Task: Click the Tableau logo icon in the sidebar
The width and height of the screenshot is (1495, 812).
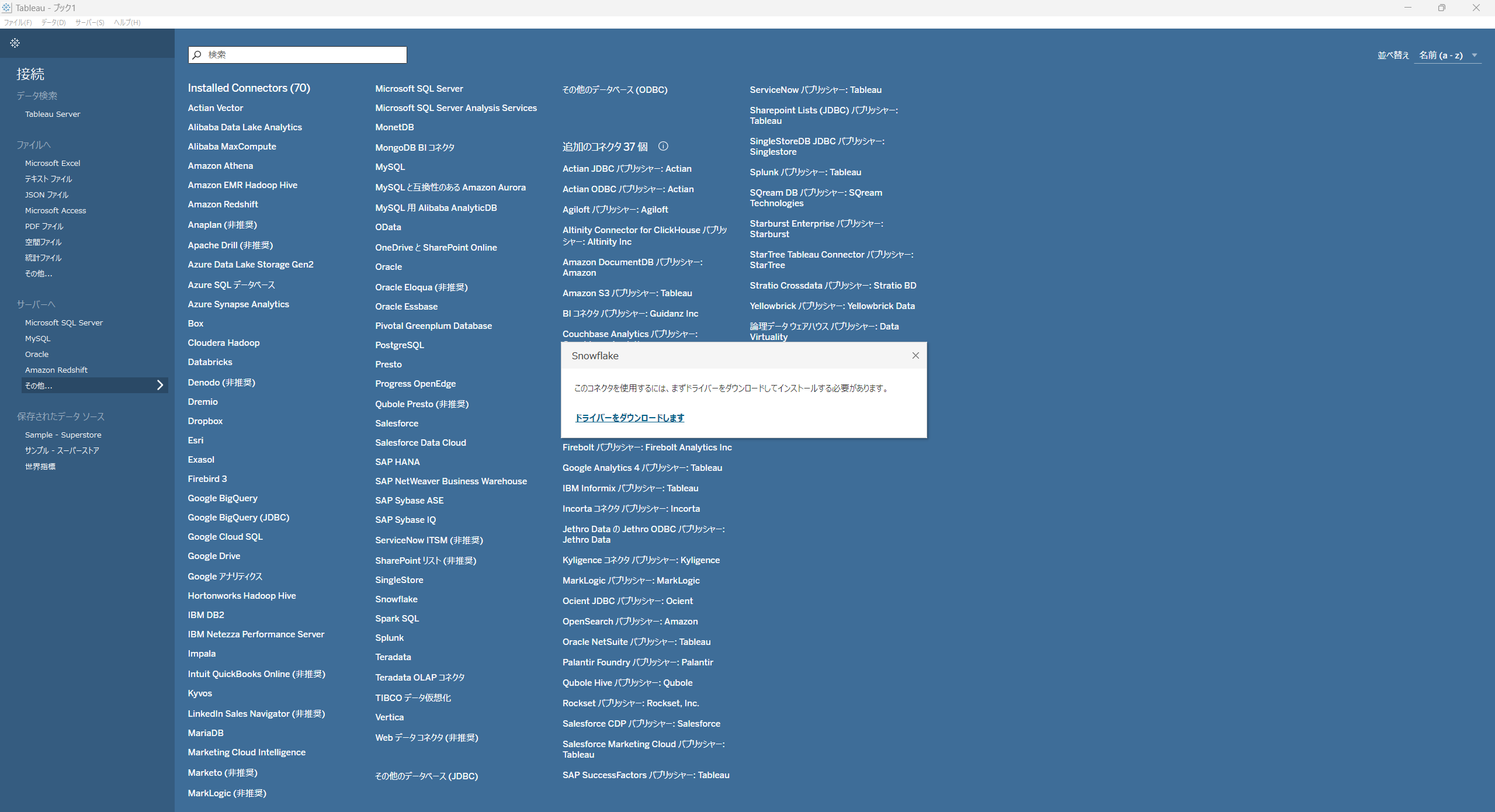Action: click(15, 43)
